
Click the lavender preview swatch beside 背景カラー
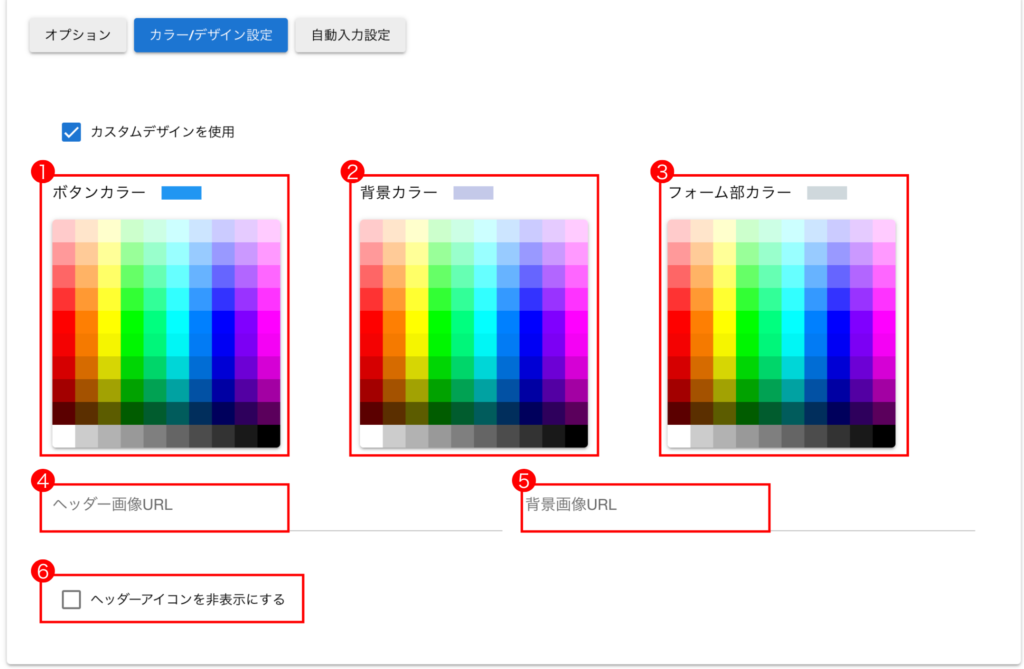(x=473, y=193)
